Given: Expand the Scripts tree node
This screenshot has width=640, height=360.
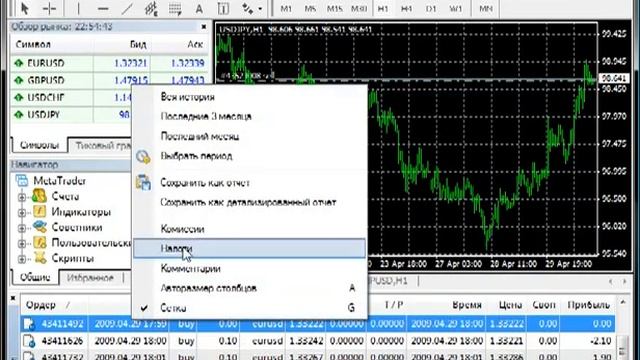Looking at the screenshot, I should click(22, 259).
